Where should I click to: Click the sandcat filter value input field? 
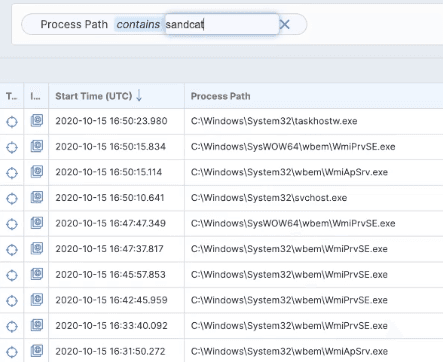point(222,24)
